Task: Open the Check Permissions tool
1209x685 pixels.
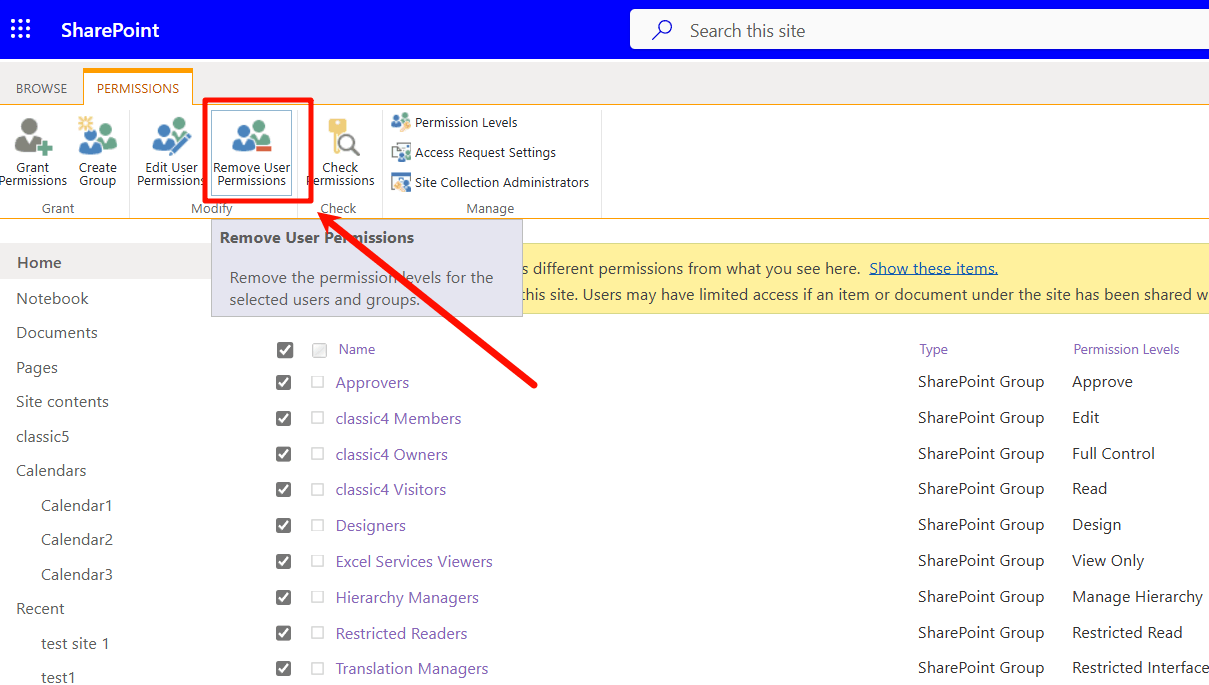Action: 340,152
